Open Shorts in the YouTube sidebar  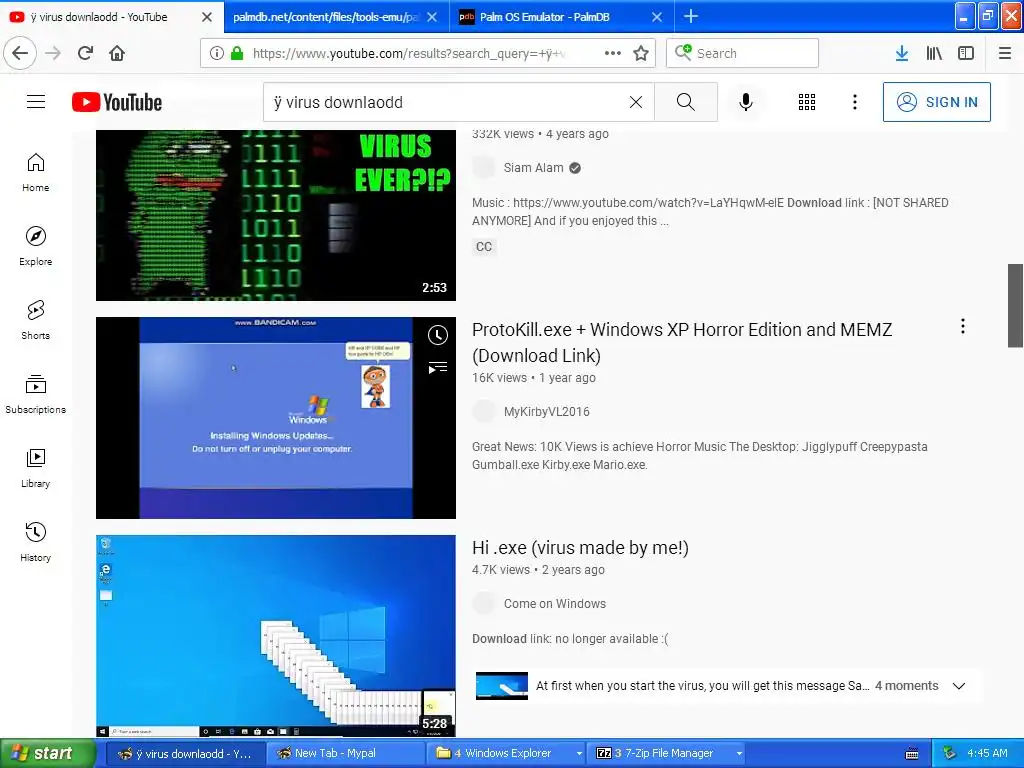(35, 320)
